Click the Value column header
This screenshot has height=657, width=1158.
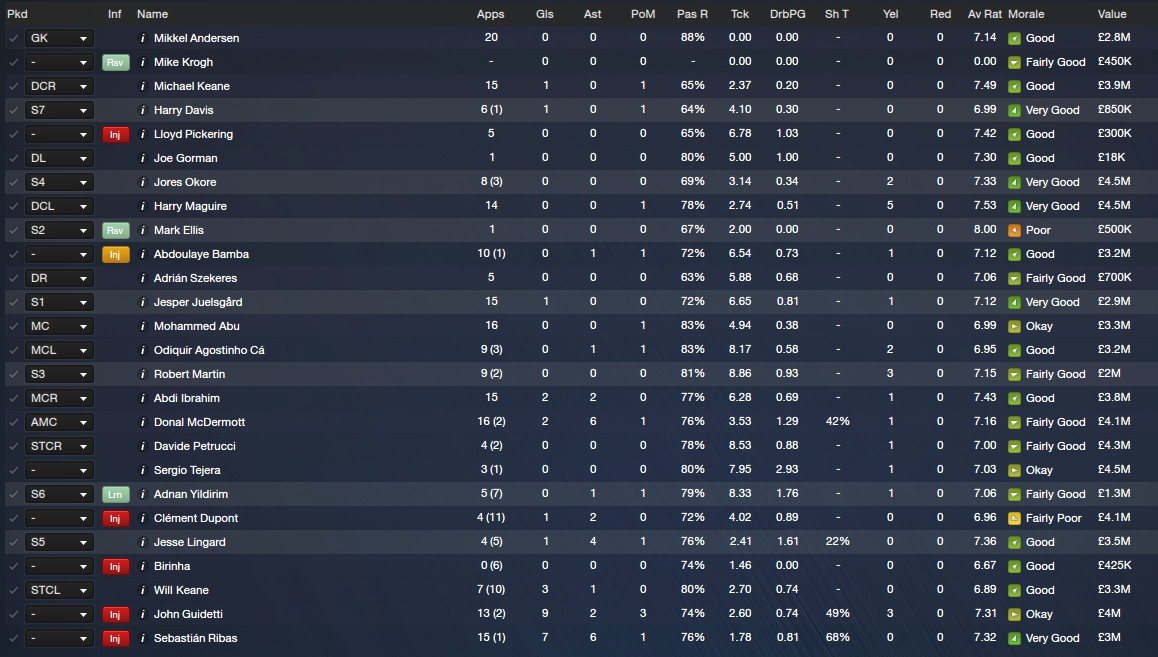coord(1111,14)
